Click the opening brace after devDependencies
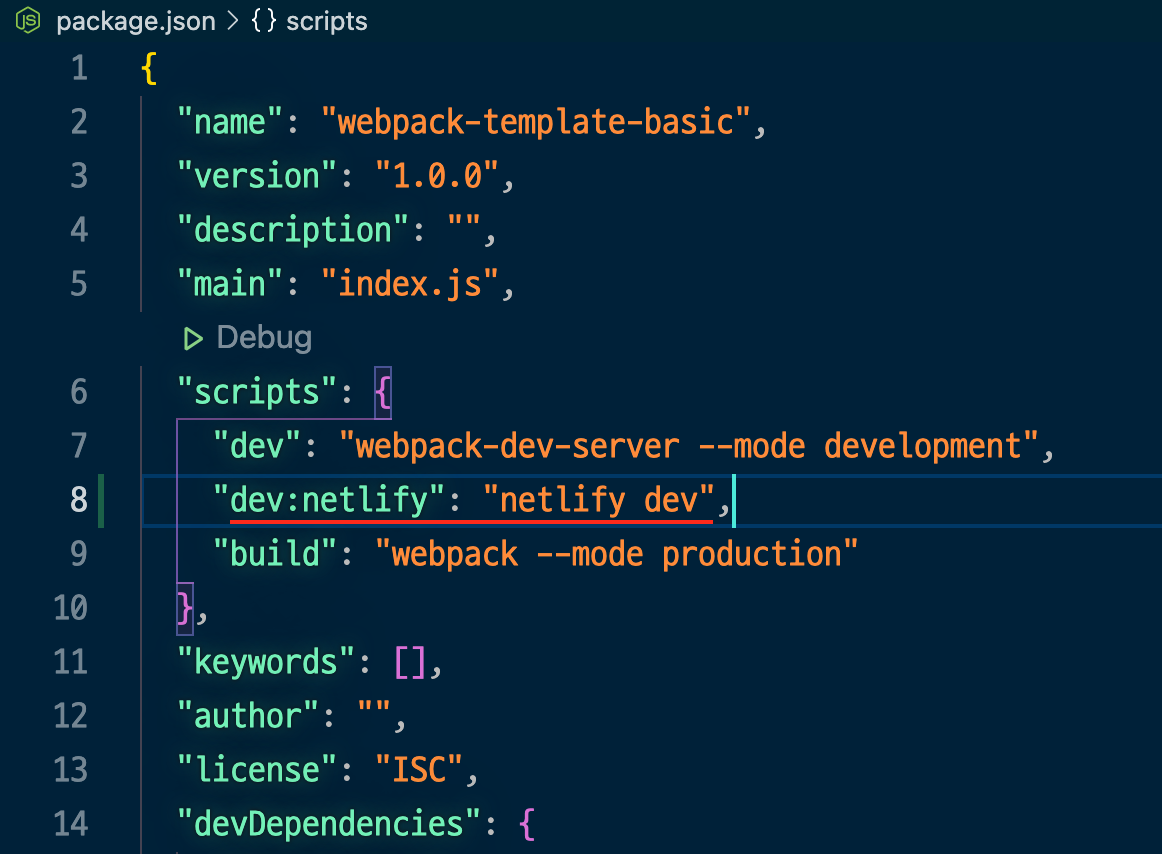The width and height of the screenshot is (1162, 854). pyautogui.click(x=527, y=824)
